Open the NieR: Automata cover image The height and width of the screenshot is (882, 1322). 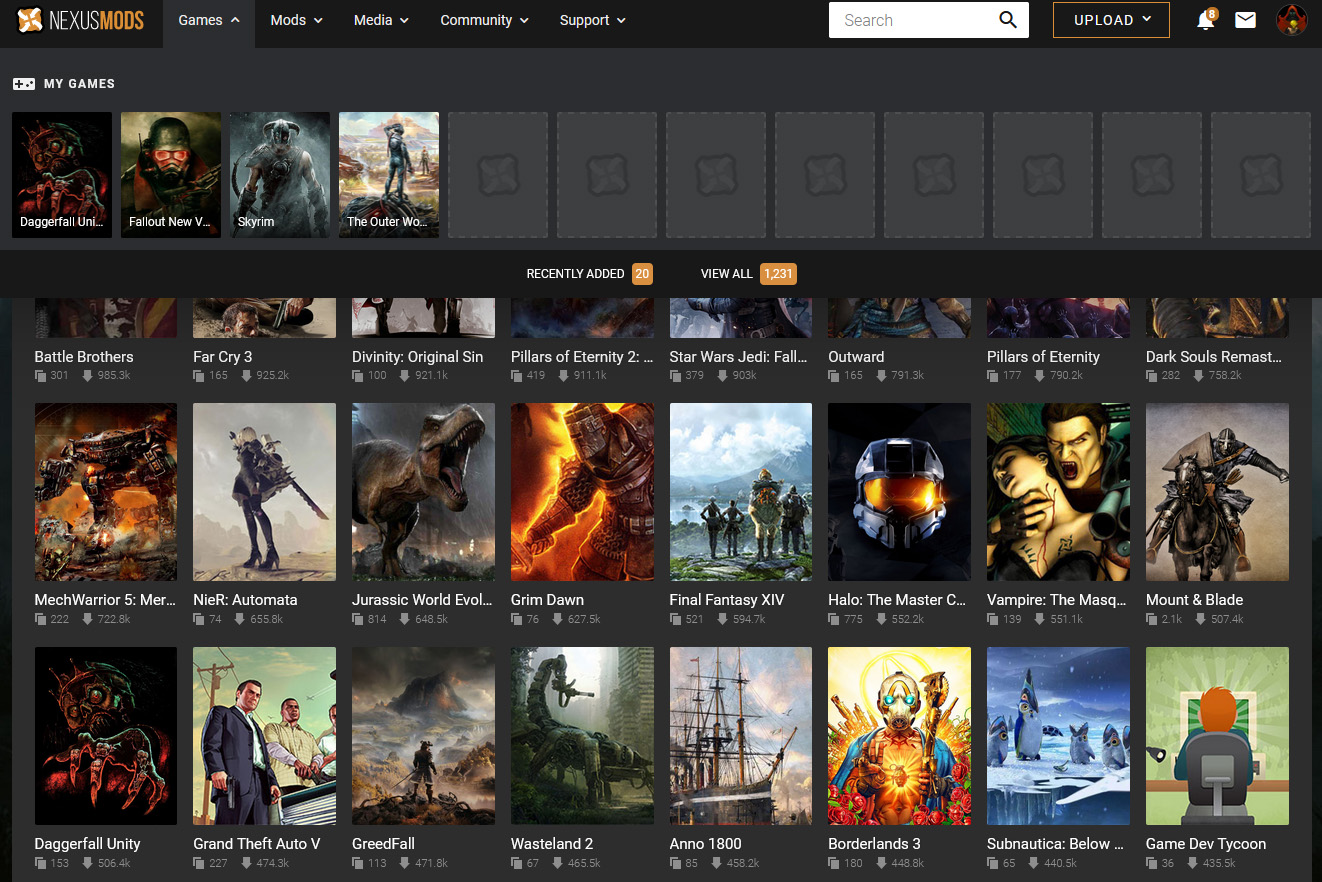(264, 492)
